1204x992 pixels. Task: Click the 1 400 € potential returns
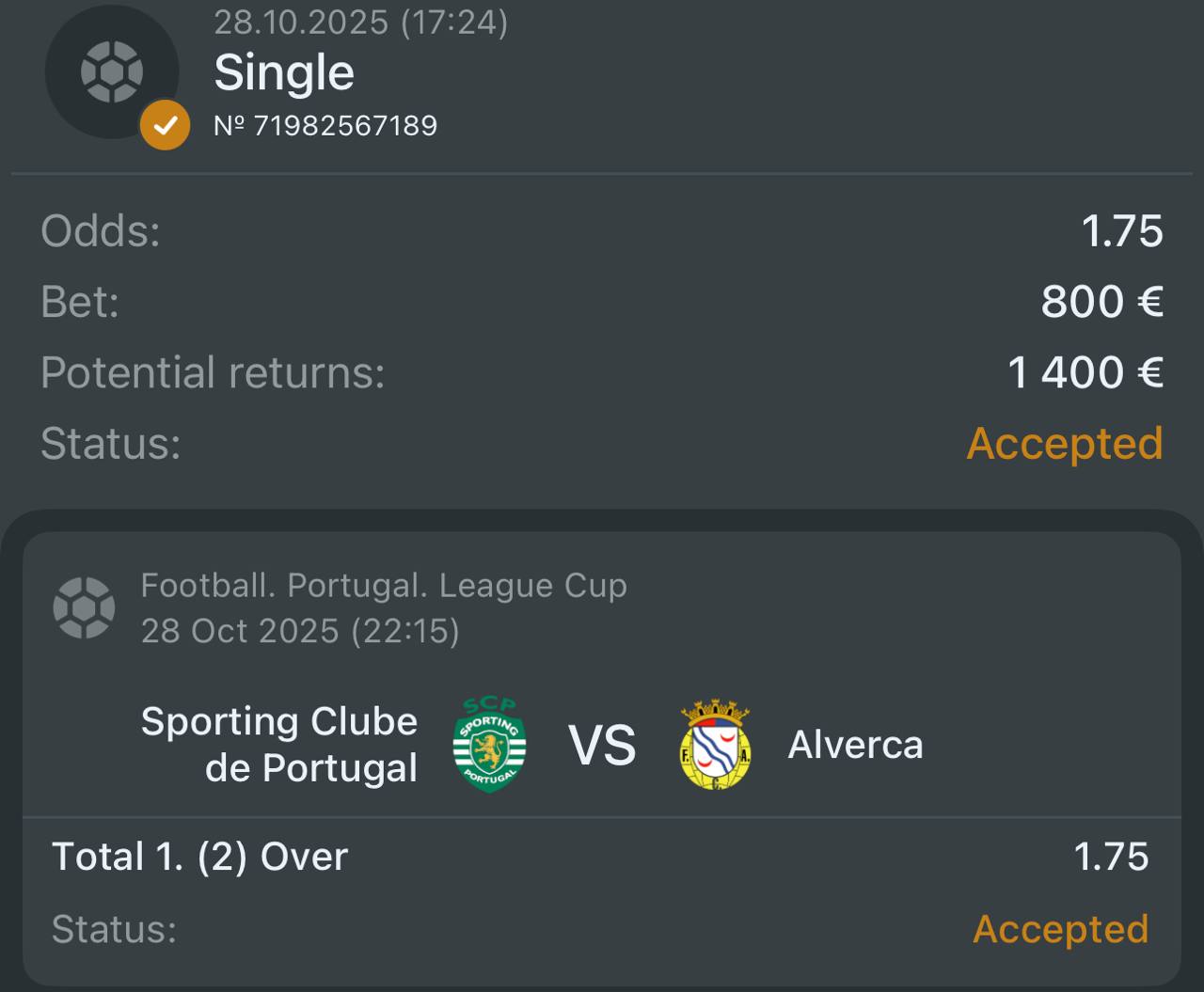[x=1085, y=372]
